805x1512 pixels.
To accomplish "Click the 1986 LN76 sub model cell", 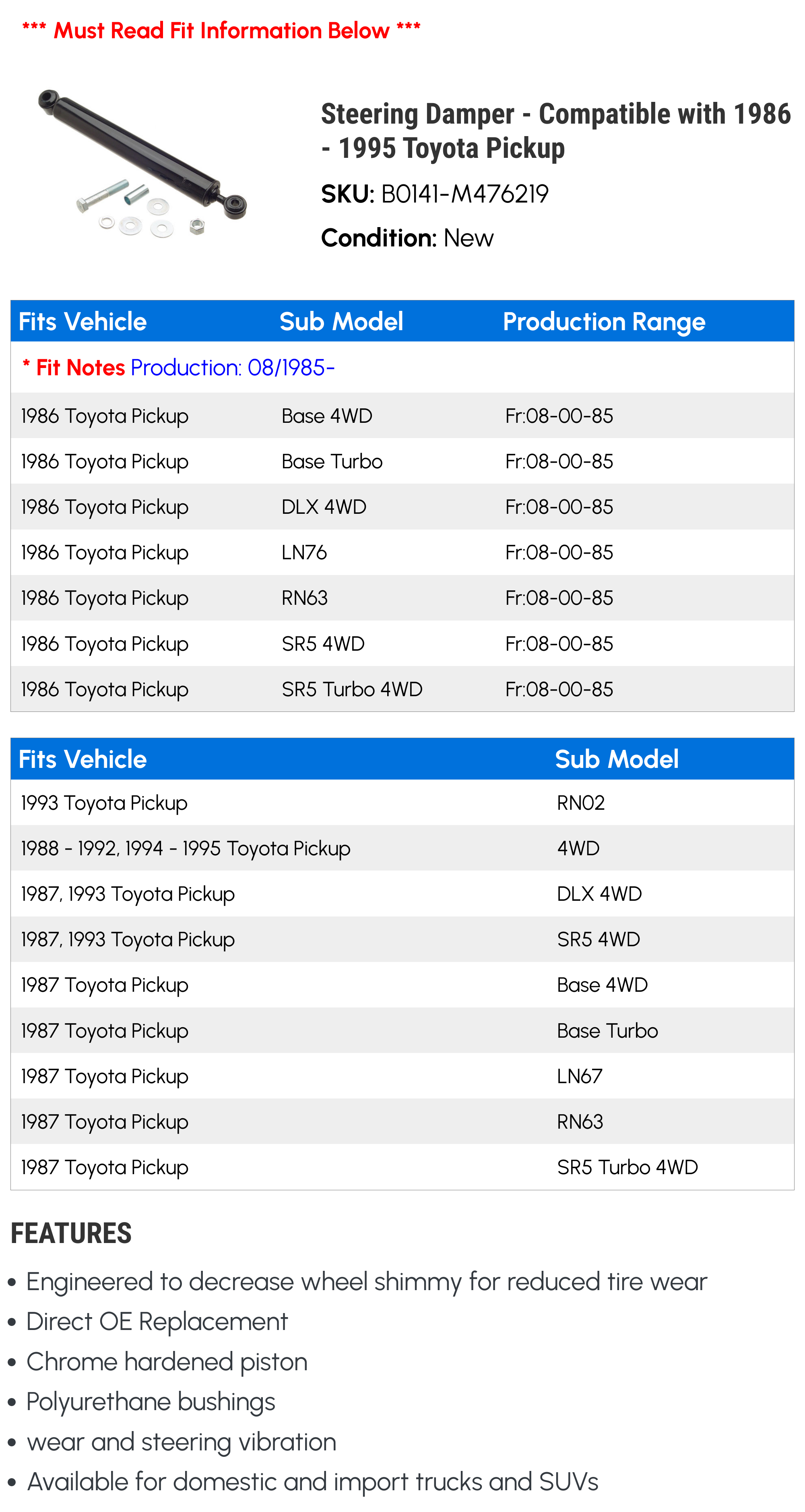I will (x=304, y=553).
